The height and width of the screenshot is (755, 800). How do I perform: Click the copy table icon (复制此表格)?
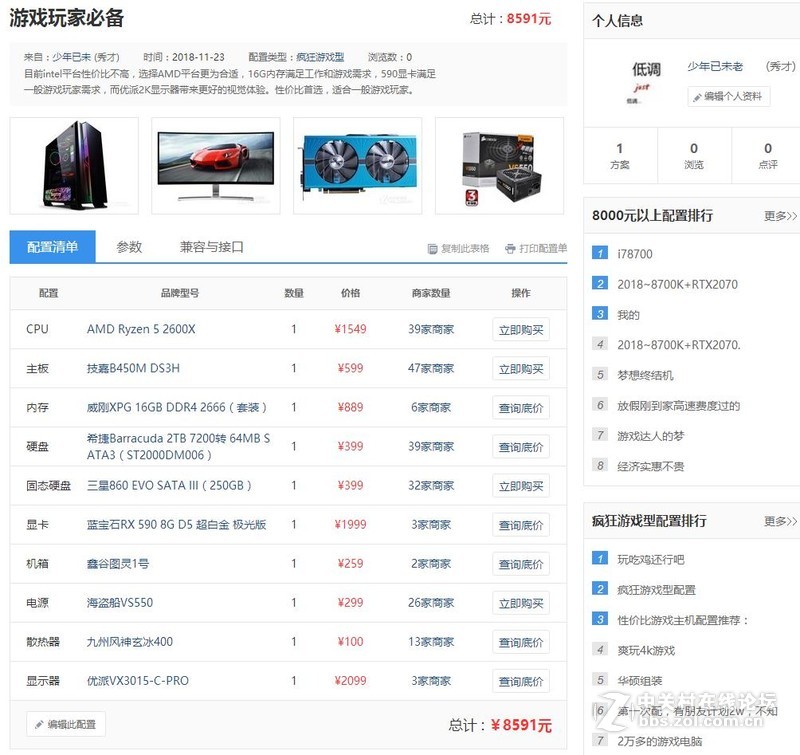point(432,248)
